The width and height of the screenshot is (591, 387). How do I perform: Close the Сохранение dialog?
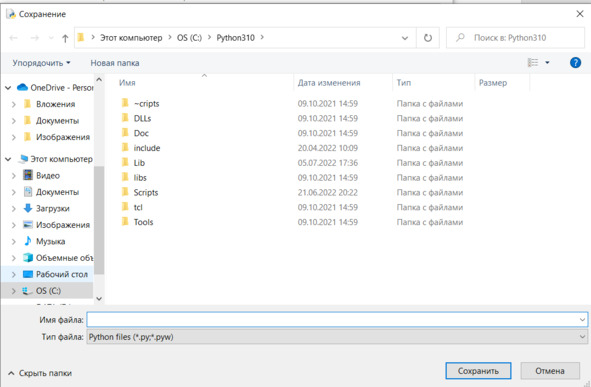(x=580, y=14)
